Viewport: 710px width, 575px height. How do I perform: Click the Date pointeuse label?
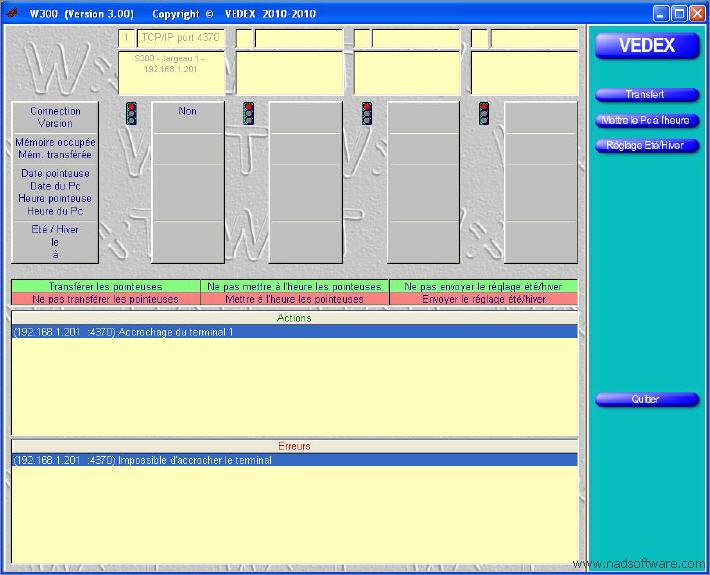pos(55,173)
